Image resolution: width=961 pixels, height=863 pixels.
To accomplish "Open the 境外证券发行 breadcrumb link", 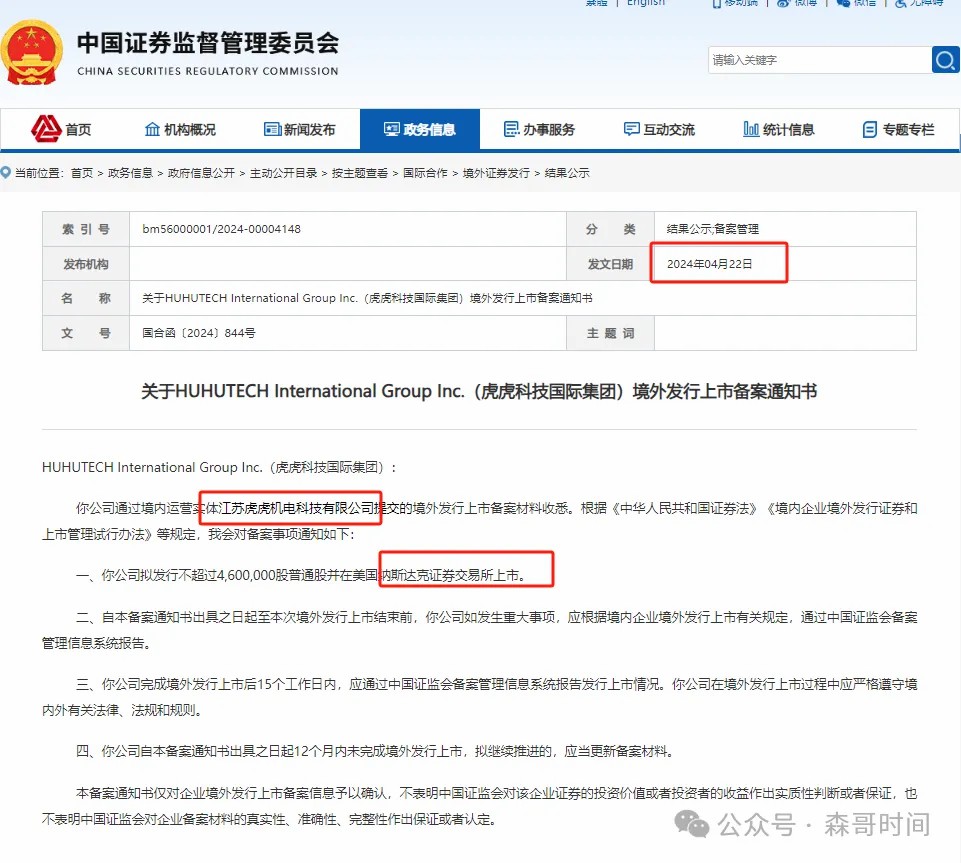I will click(496, 173).
